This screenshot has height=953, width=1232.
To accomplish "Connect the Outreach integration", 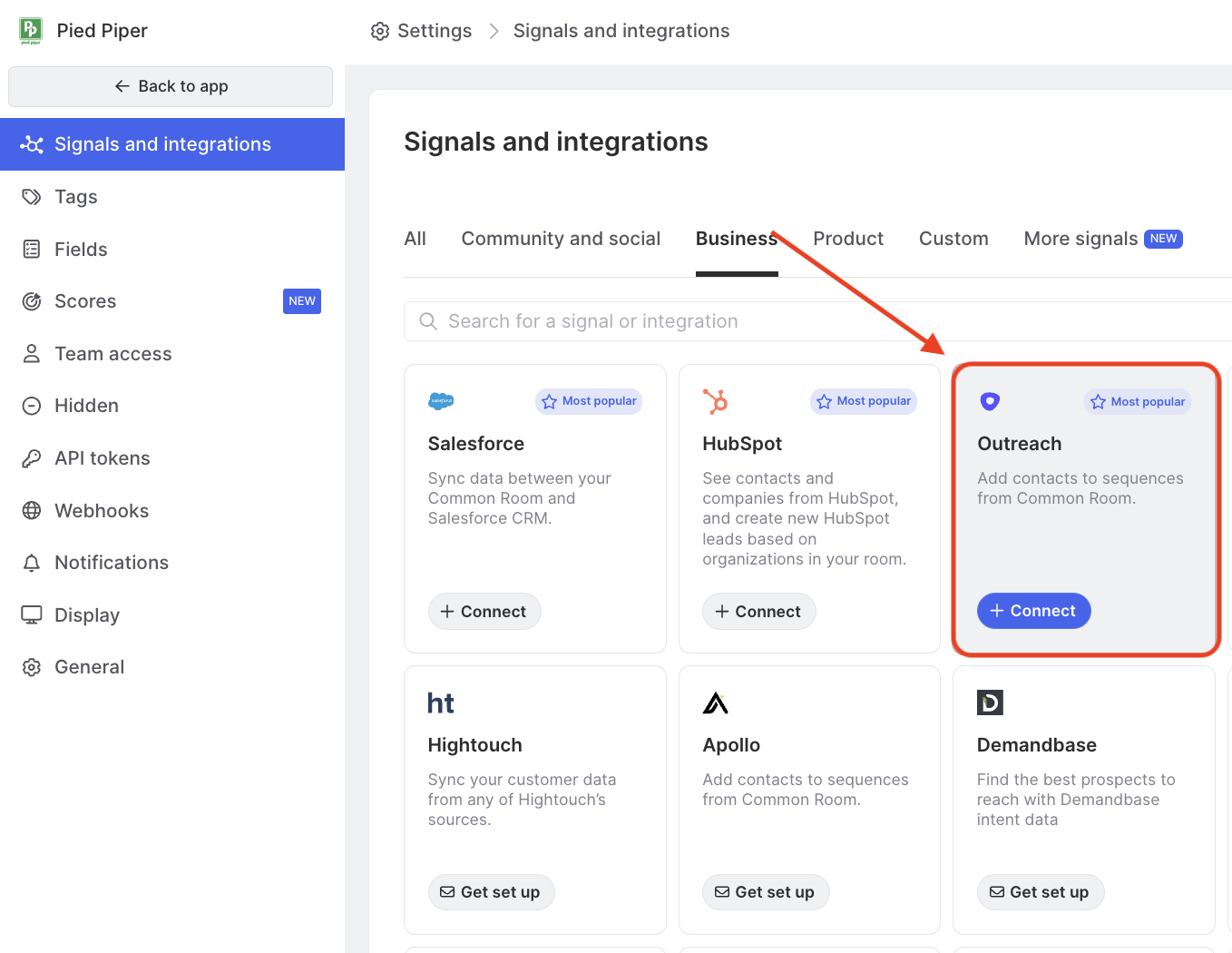I will 1033,611.
